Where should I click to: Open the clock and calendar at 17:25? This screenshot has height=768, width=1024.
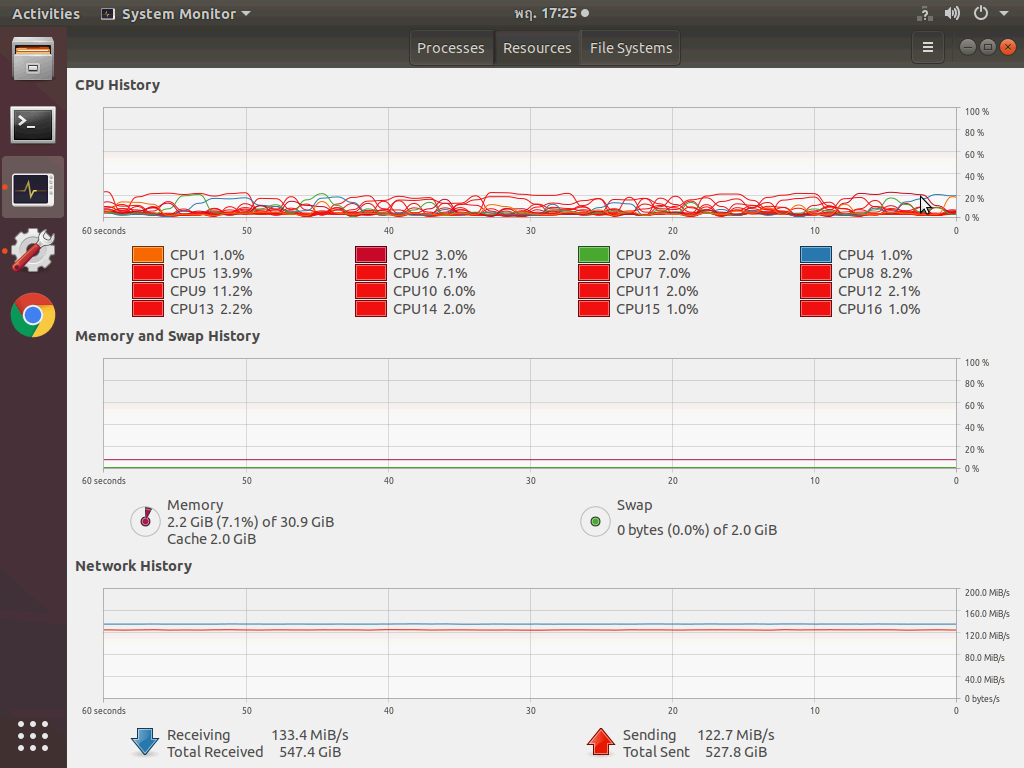coord(551,13)
